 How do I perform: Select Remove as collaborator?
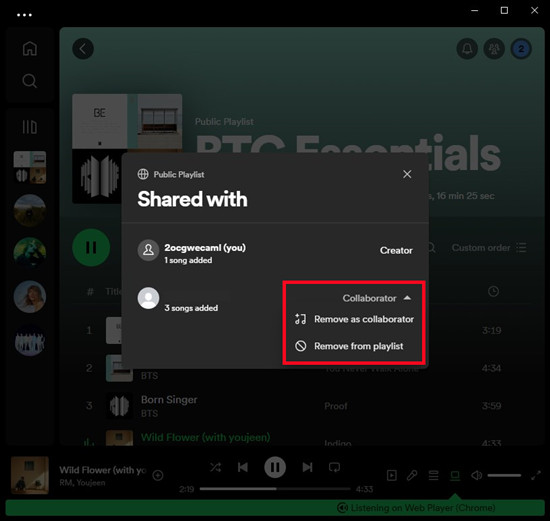tap(354, 319)
